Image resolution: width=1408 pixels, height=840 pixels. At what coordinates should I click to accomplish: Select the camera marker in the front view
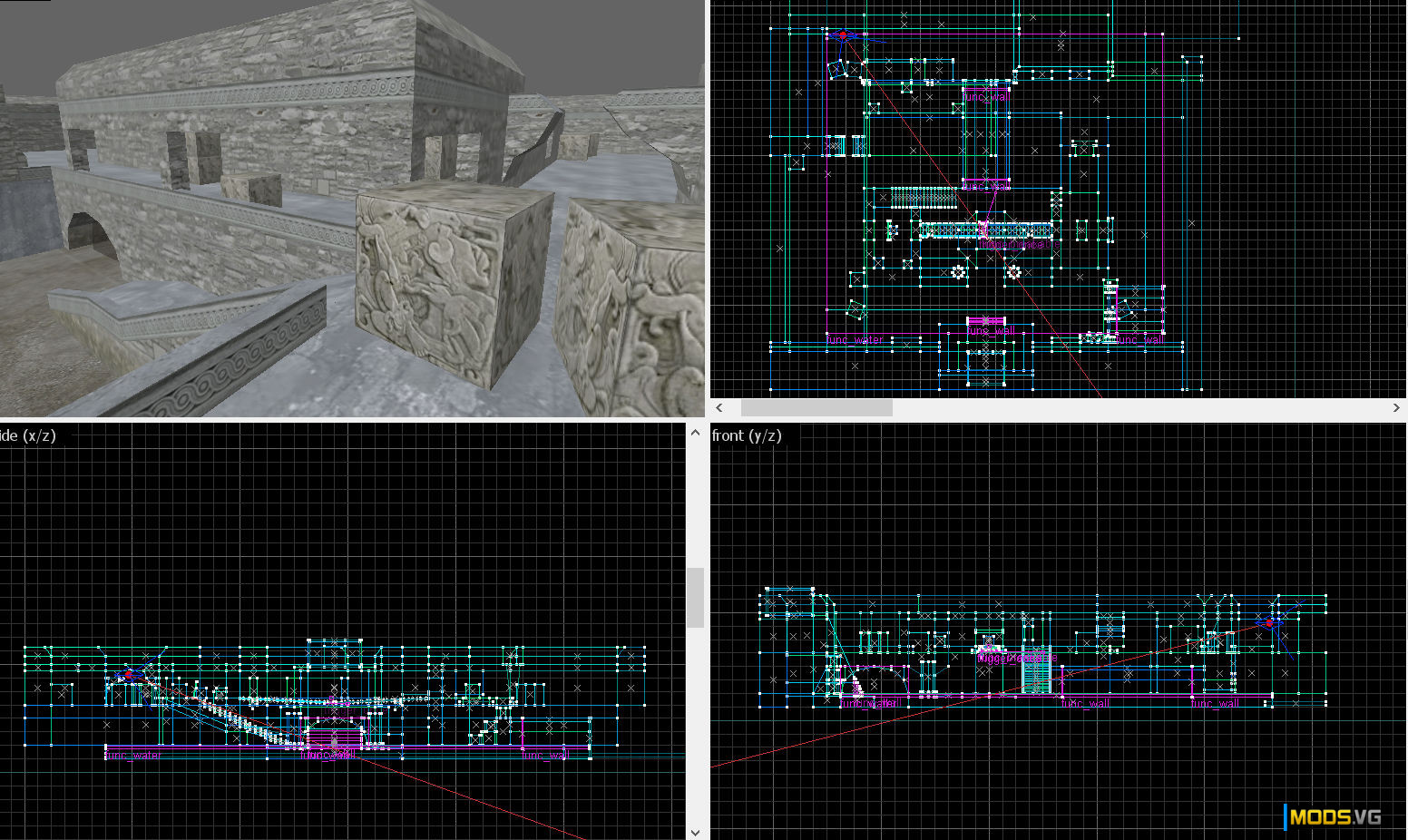click(x=1268, y=622)
